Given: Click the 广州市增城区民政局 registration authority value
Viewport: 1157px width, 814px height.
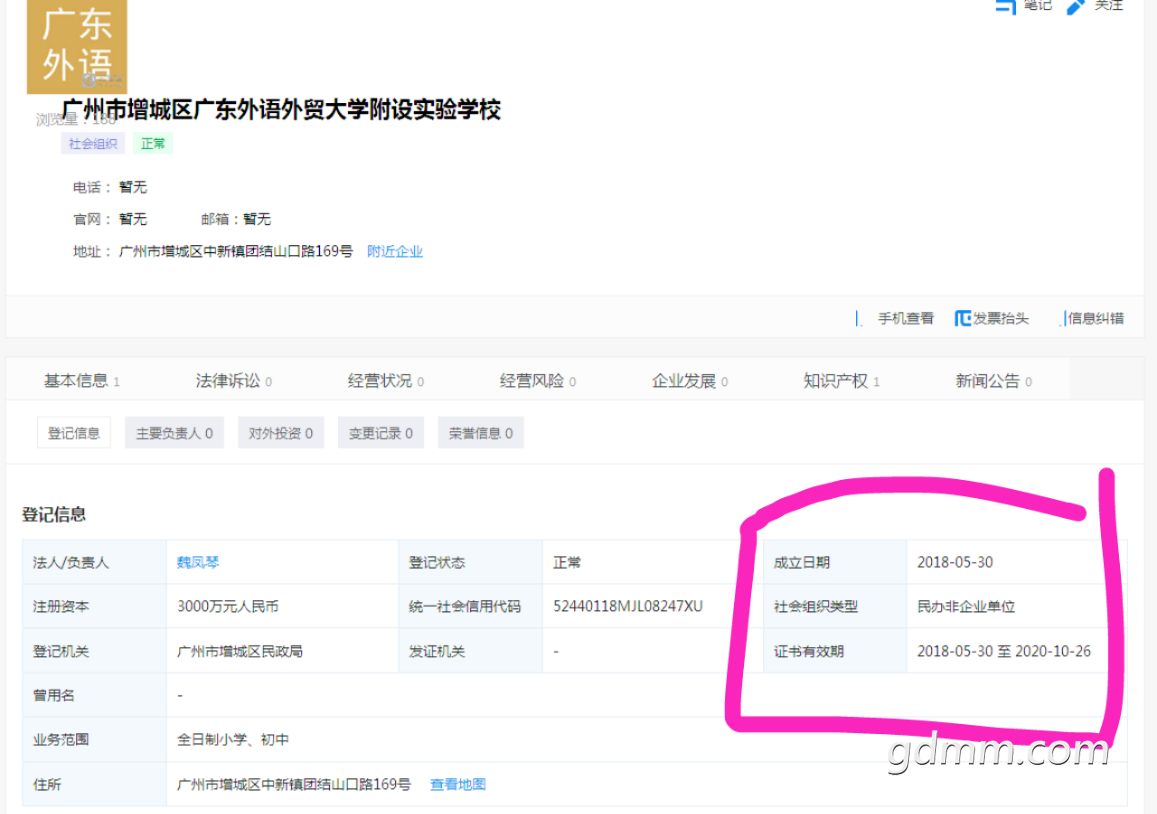Looking at the screenshot, I should pos(240,651).
